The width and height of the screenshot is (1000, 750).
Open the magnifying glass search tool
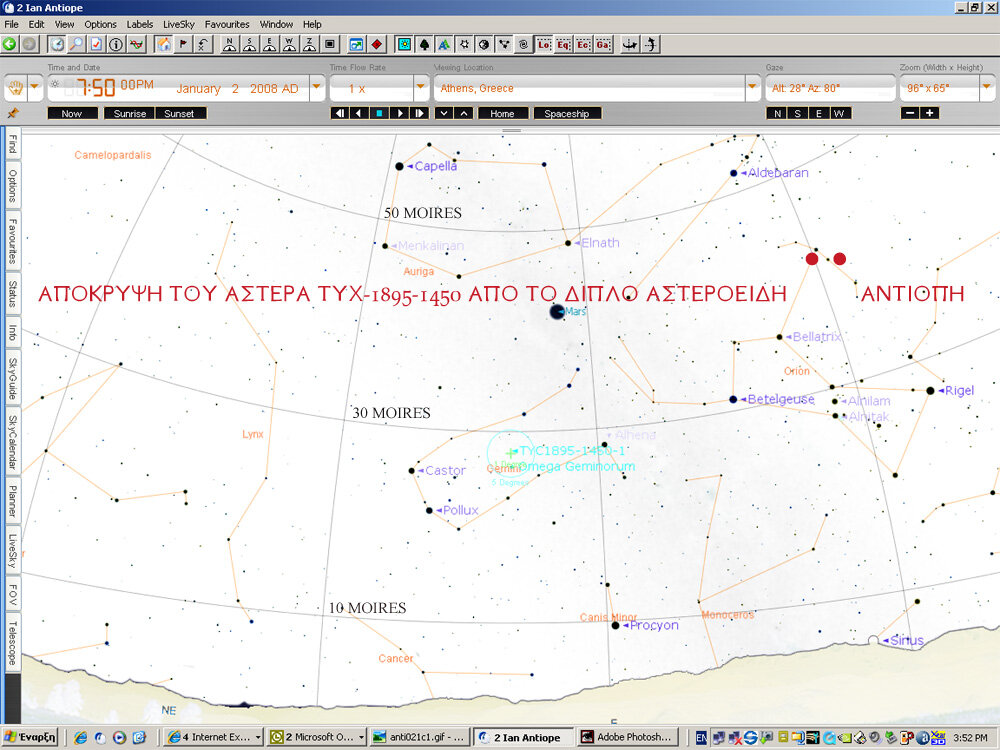click(x=76, y=44)
